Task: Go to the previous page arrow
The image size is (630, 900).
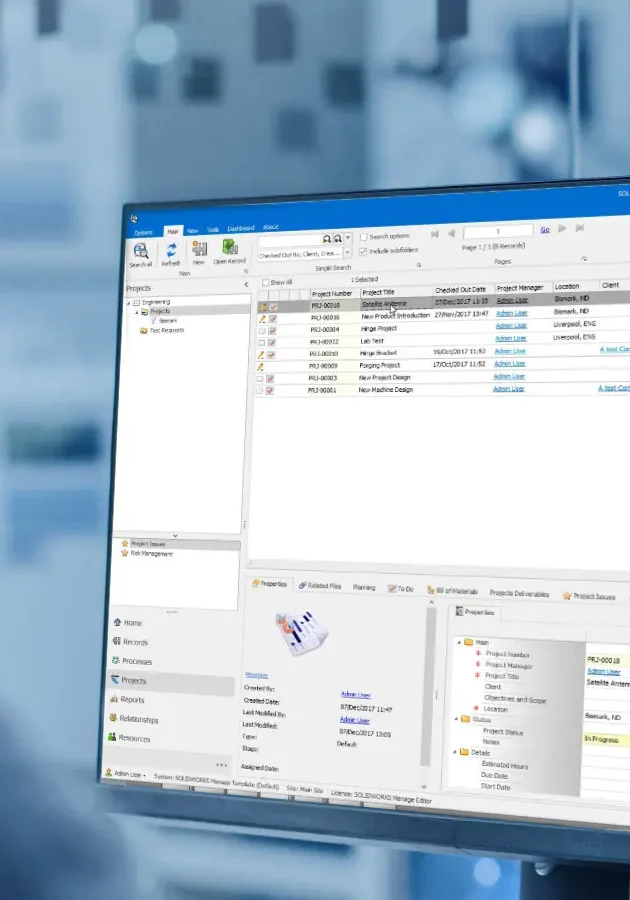Action: (x=451, y=233)
